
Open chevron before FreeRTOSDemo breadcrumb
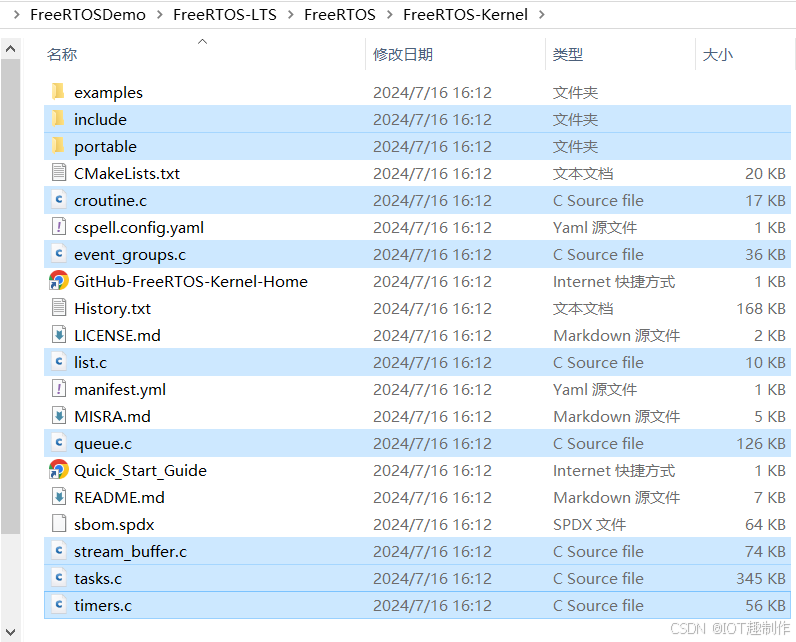(17, 15)
